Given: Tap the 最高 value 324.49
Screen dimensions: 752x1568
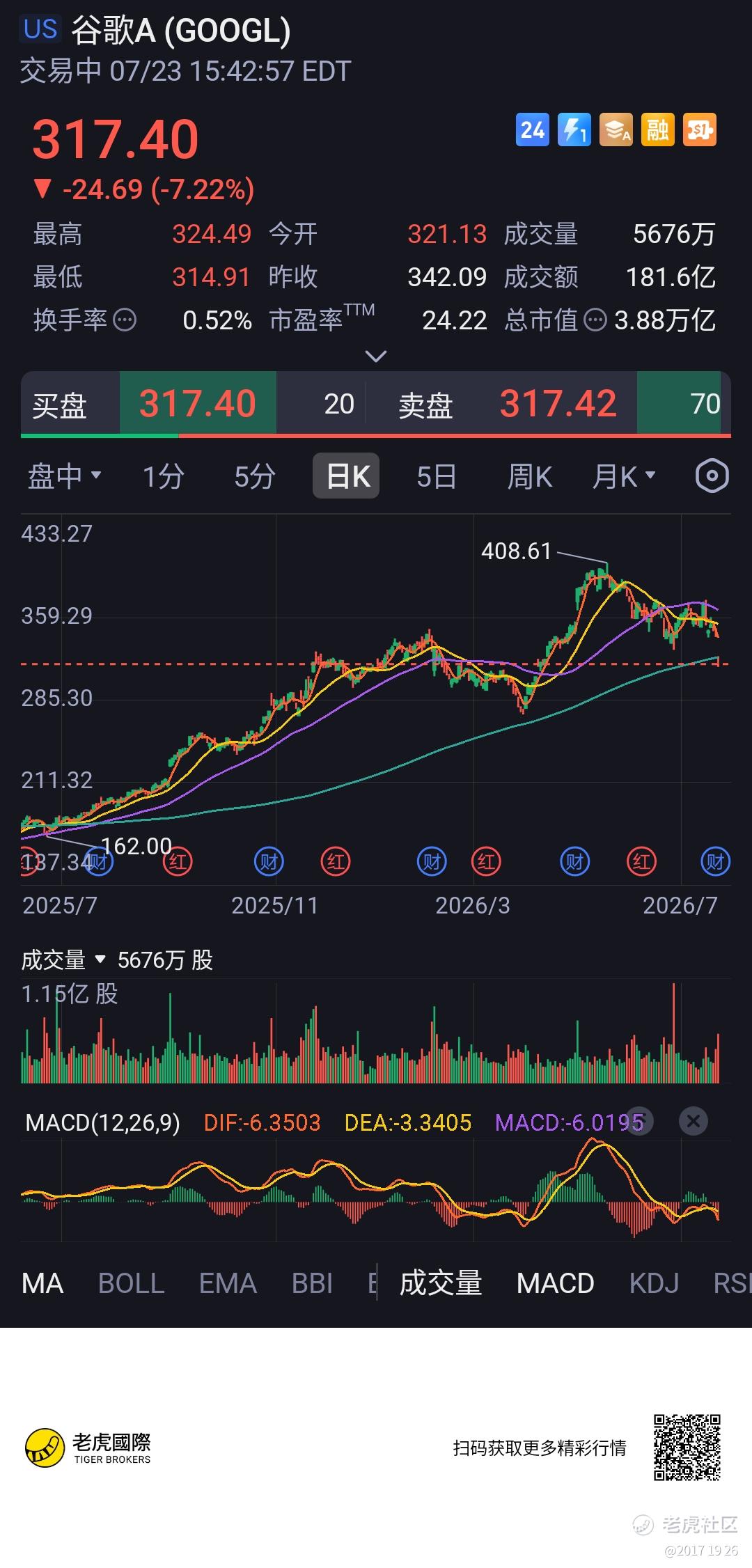Looking at the screenshot, I should point(212,235).
